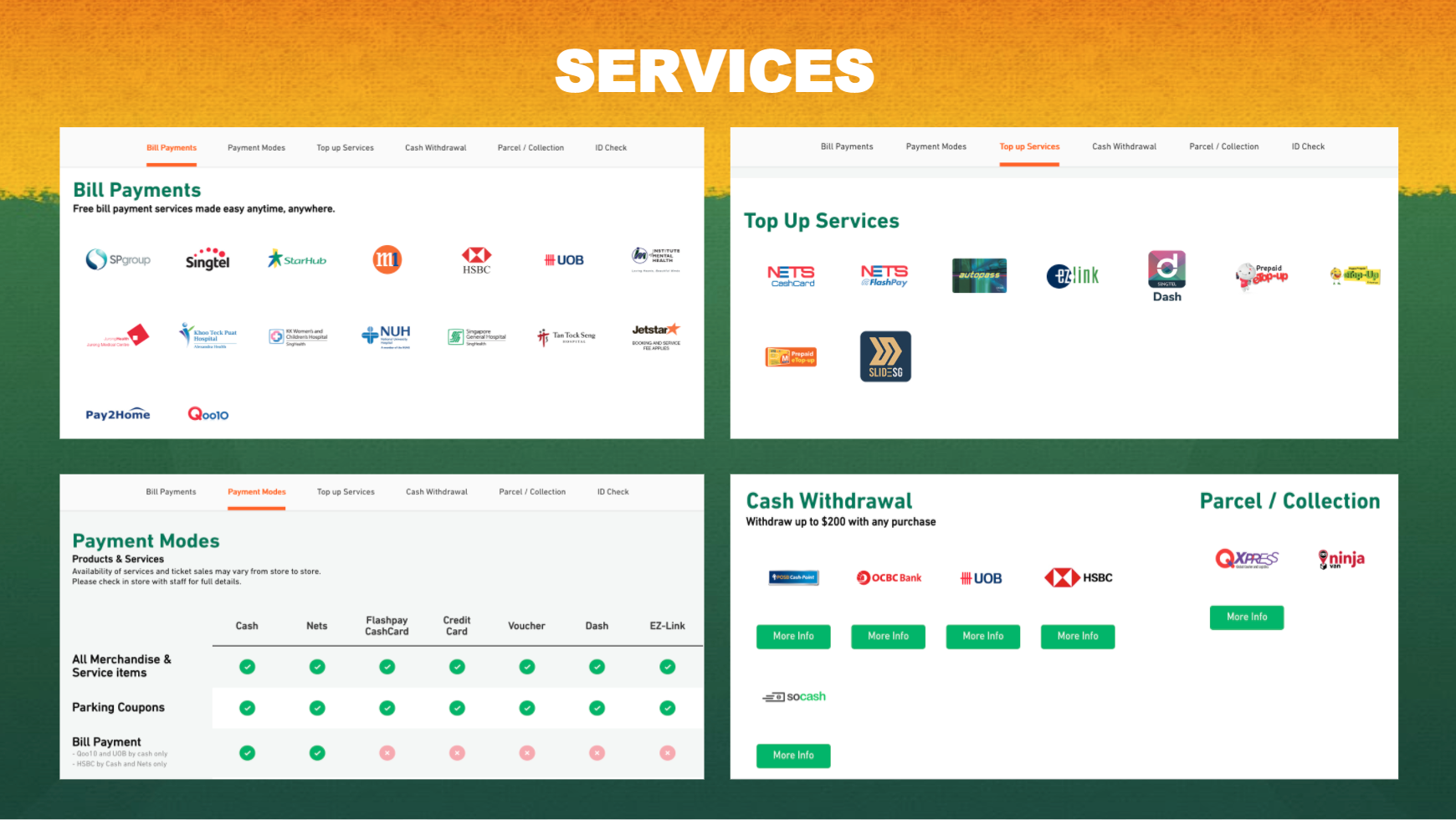Image resolution: width=1456 pixels, height=820 pixels.
Task: Click the Singapore General Hospital logo
Action: point(477,336)
